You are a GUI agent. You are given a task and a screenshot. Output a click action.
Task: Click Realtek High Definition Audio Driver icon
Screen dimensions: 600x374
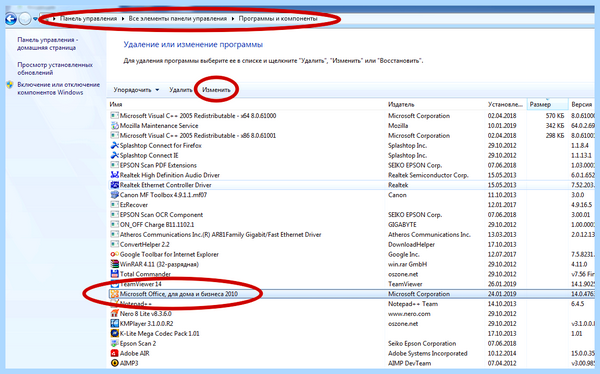coord(114,175)
